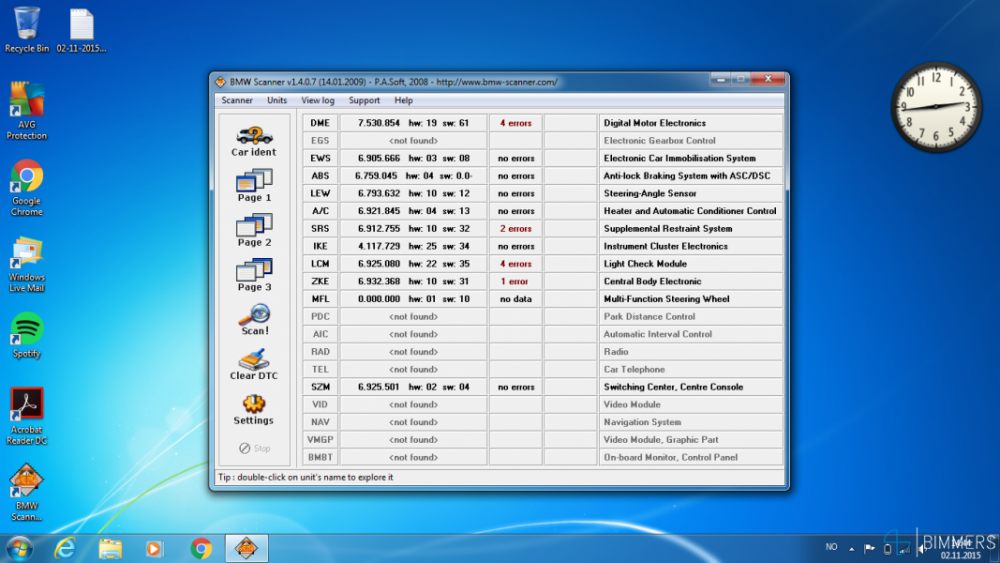Image resolution: width=1000 pixels, height=563 pixels.
Task: Select the SZM unit name
Action: (x=320, y=387)
